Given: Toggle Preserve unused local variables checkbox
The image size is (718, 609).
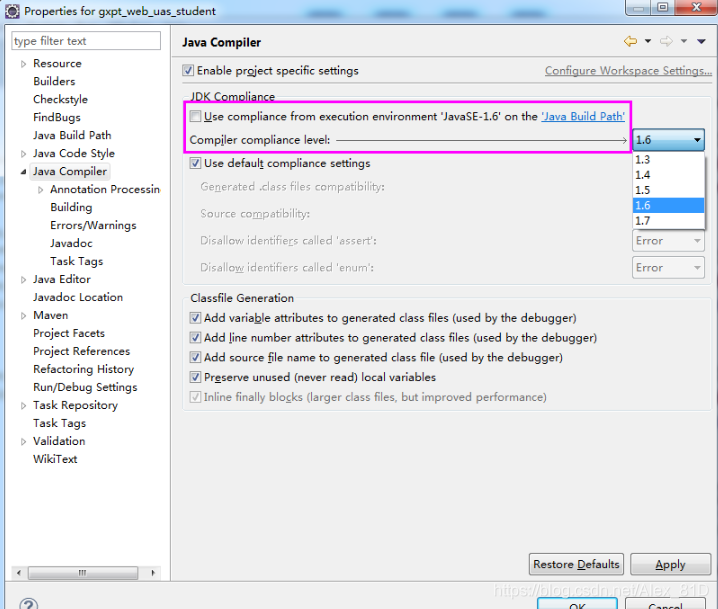Looking at the screenshot, I should point(196,378).
